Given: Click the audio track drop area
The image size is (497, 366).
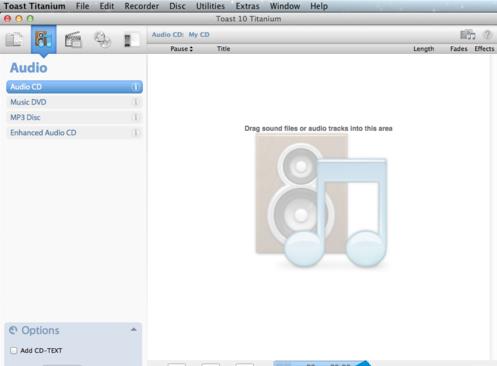Looking at the screenshot, I should 318,207.
